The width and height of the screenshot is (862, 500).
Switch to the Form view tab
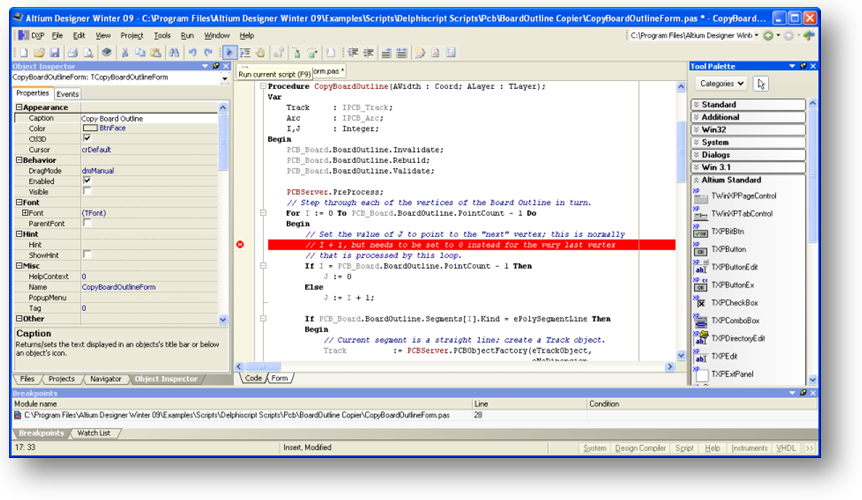[x=279, y=378]
